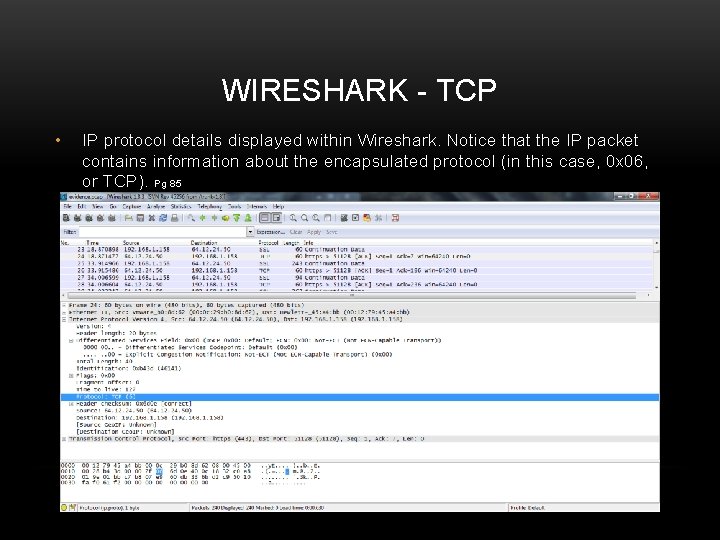Screen dimensions: 720x540
Task: Click the Restart Capture toolbar icon
Action: (112, 218)
